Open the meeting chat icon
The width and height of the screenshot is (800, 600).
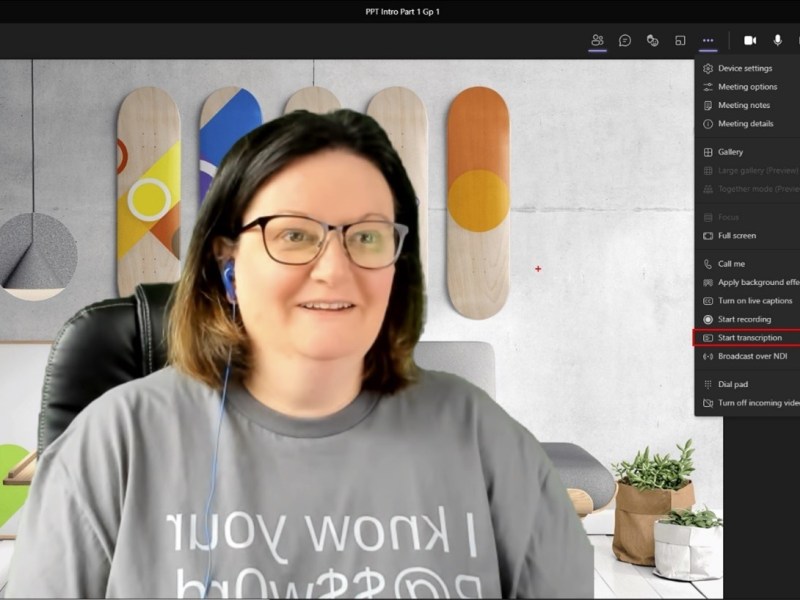(625, 40)
